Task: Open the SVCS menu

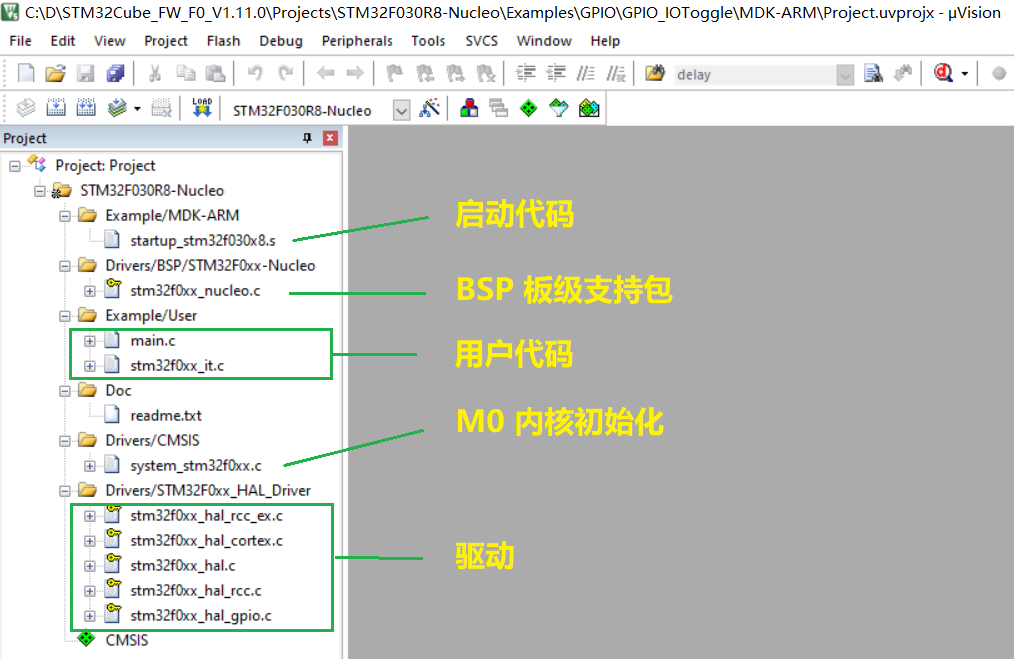Action: point(482,41)
